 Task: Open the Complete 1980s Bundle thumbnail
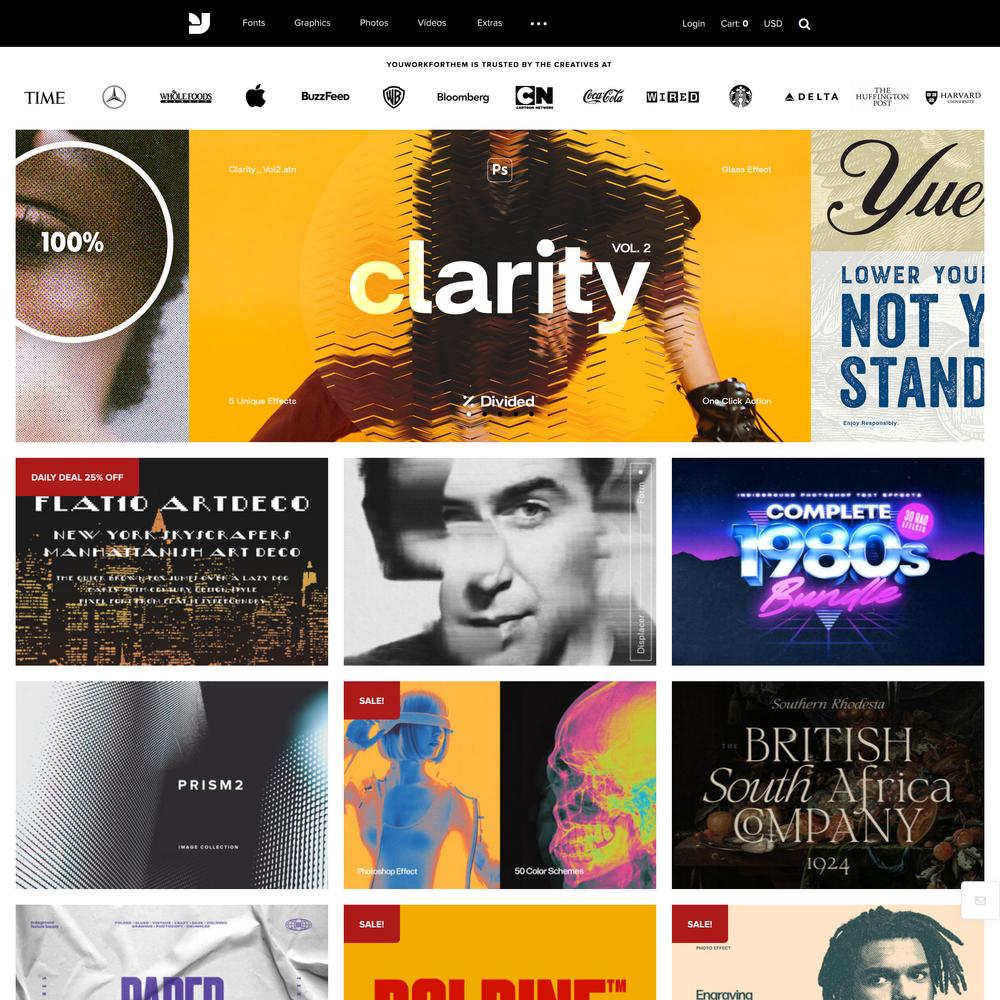click(828, 561)
